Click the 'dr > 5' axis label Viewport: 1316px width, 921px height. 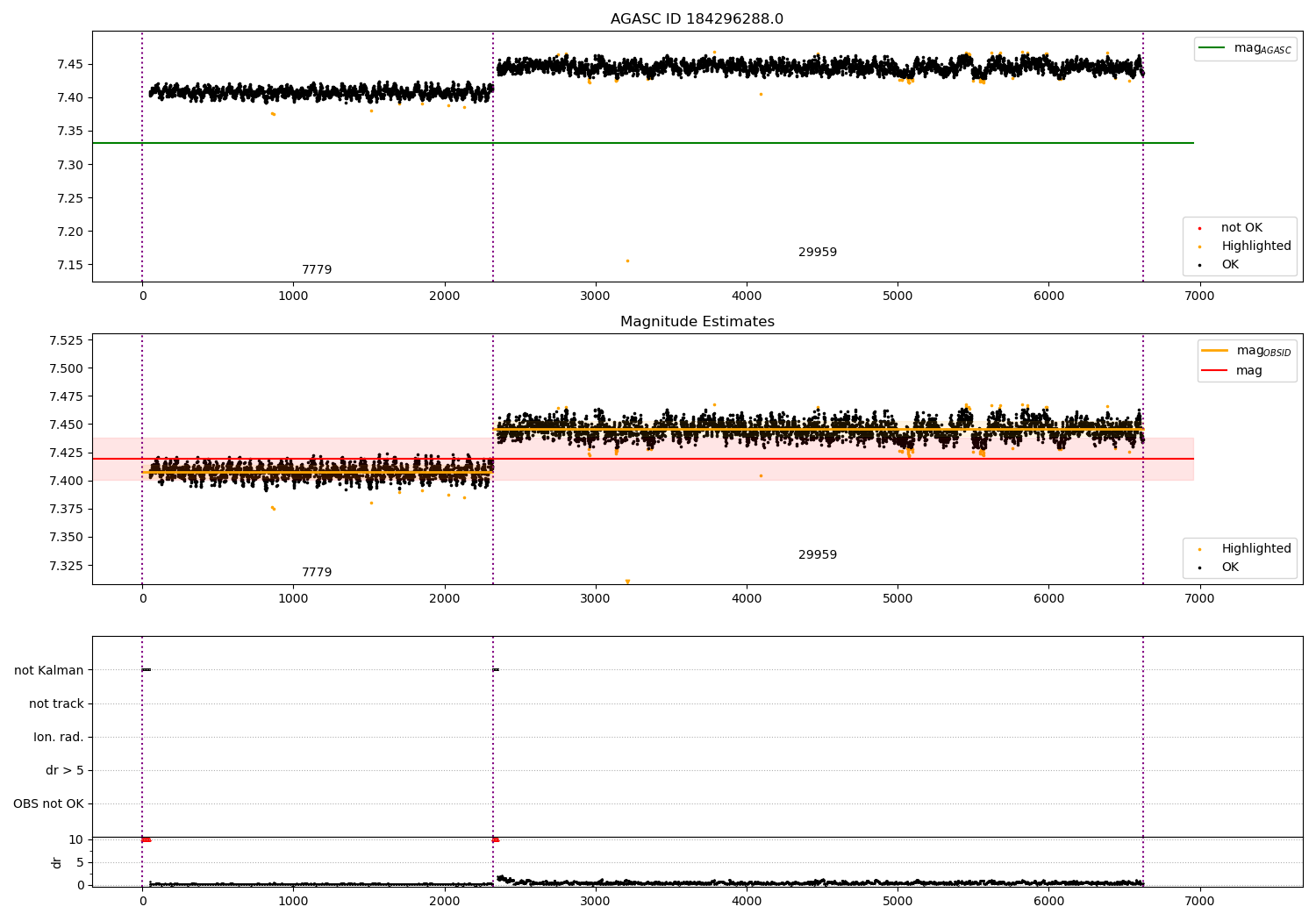65,770
